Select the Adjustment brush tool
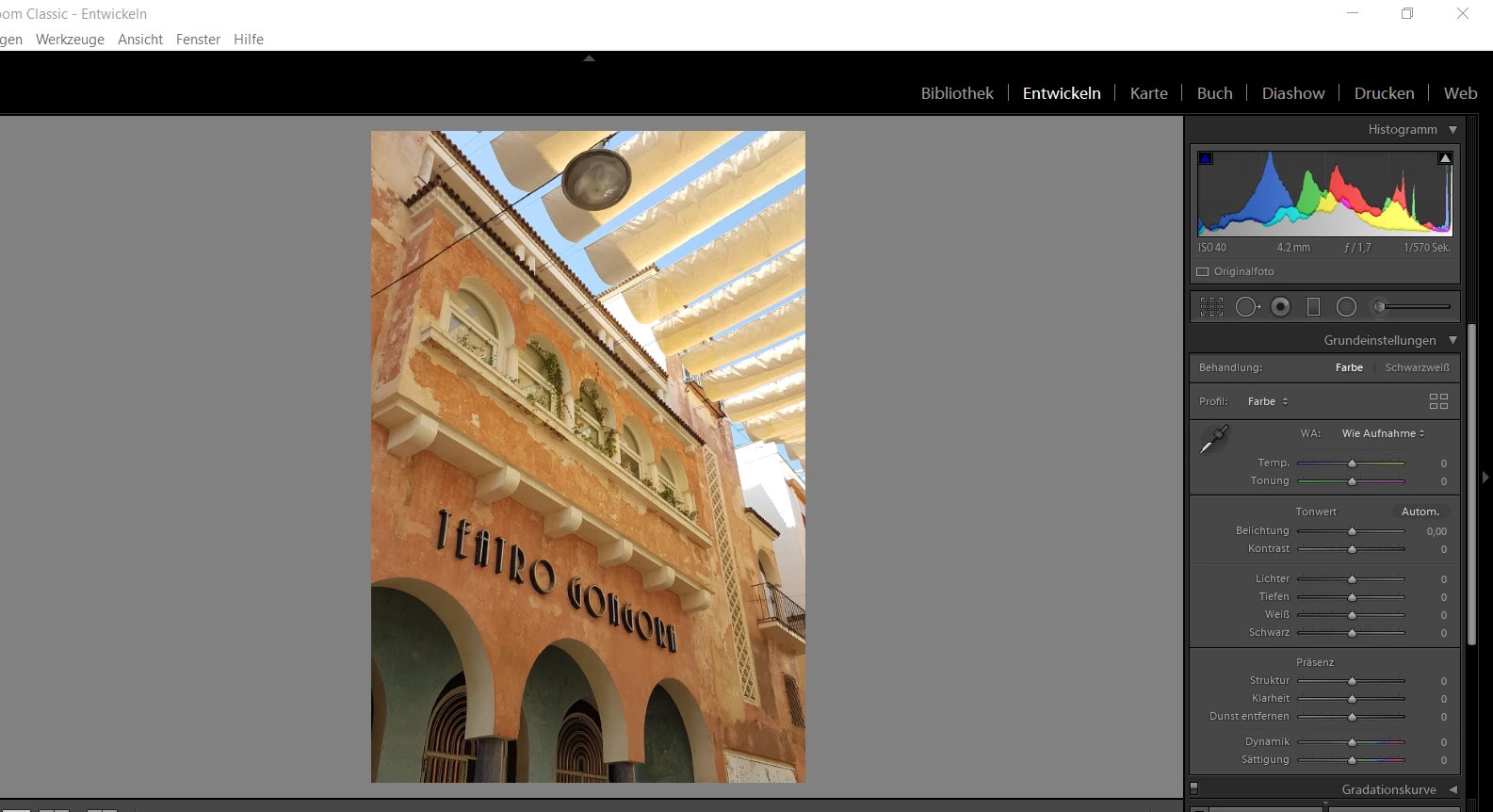 point(1410,306)
